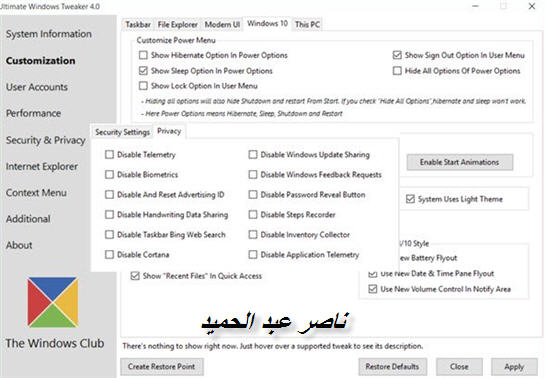Click Restore Defaults button

point(392,367)
